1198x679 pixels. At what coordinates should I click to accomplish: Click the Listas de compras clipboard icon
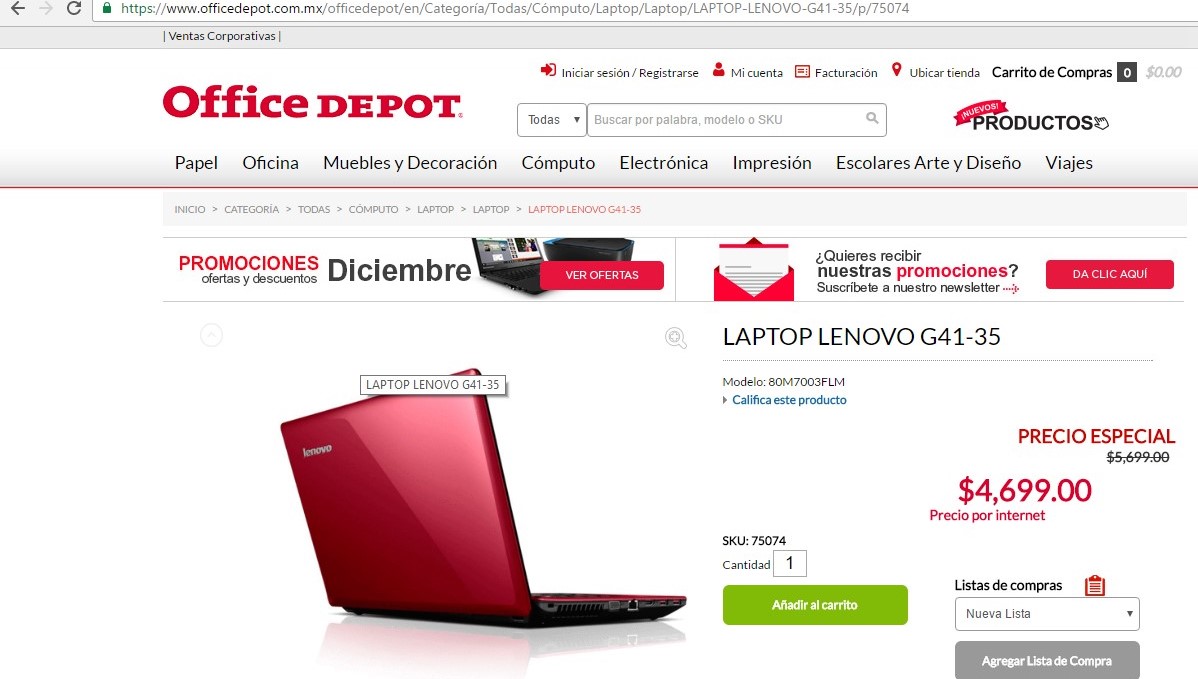click(x=1095, y=585)
